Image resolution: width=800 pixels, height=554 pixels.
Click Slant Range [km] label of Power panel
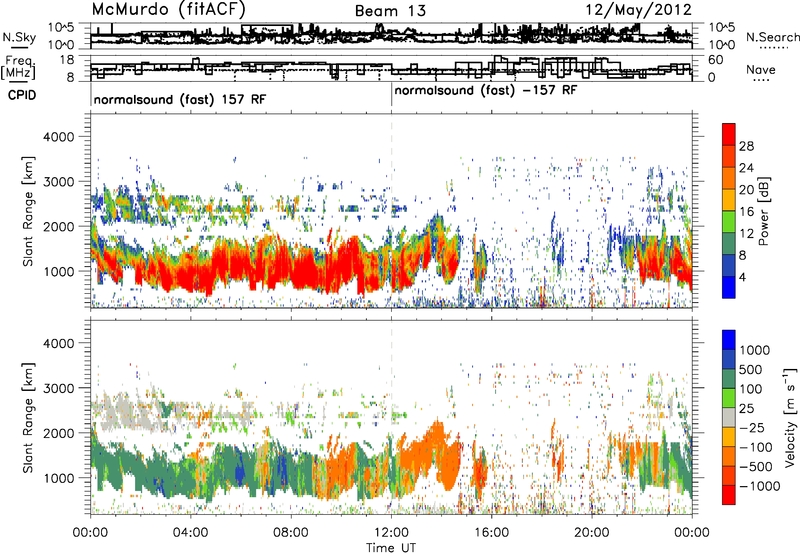[28, 211]
